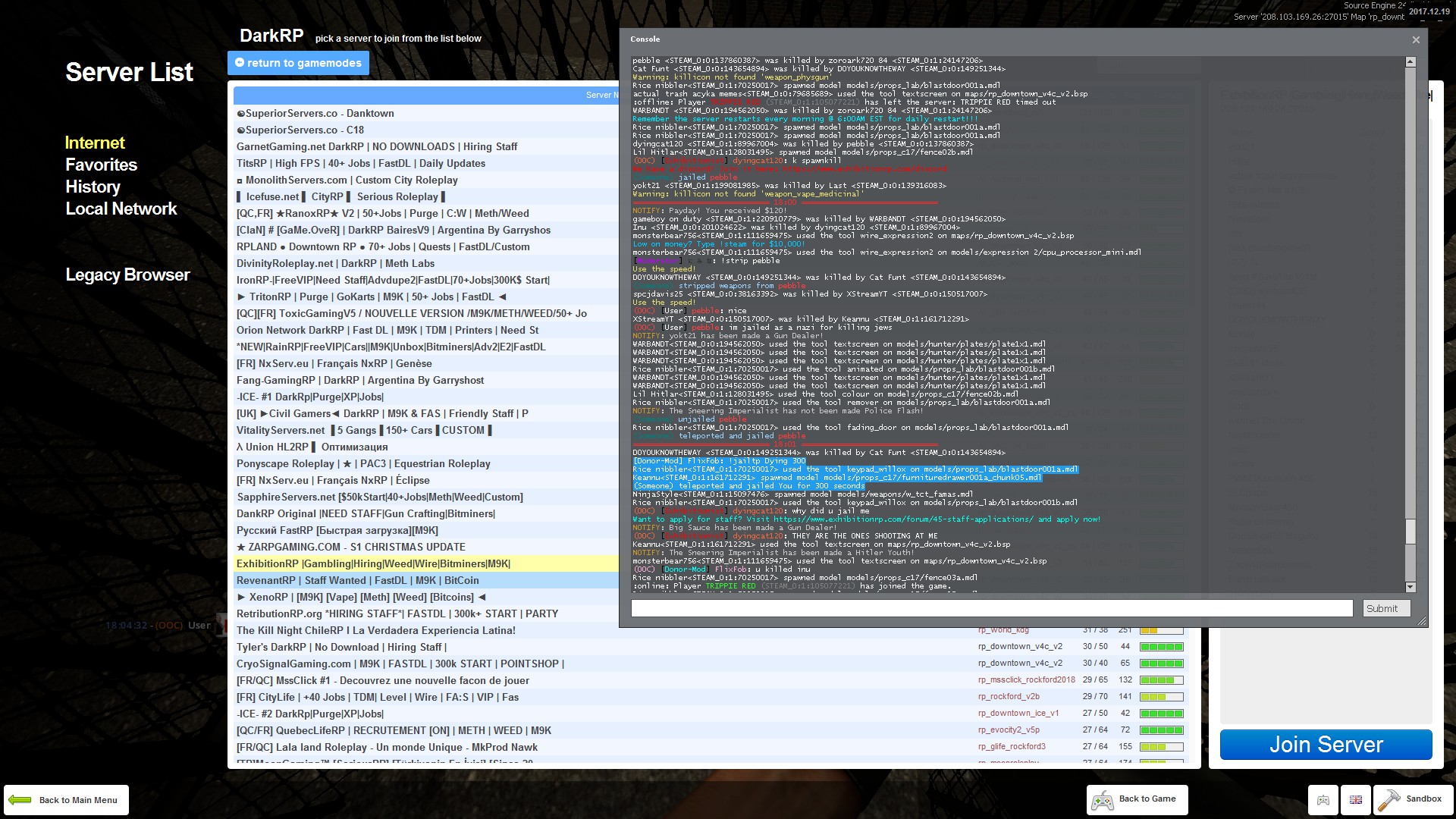Image resolution: width=1456 pixels, height=819 pixels.
Task: Click the console scrollbar thumb
Action: (1410, 532)
